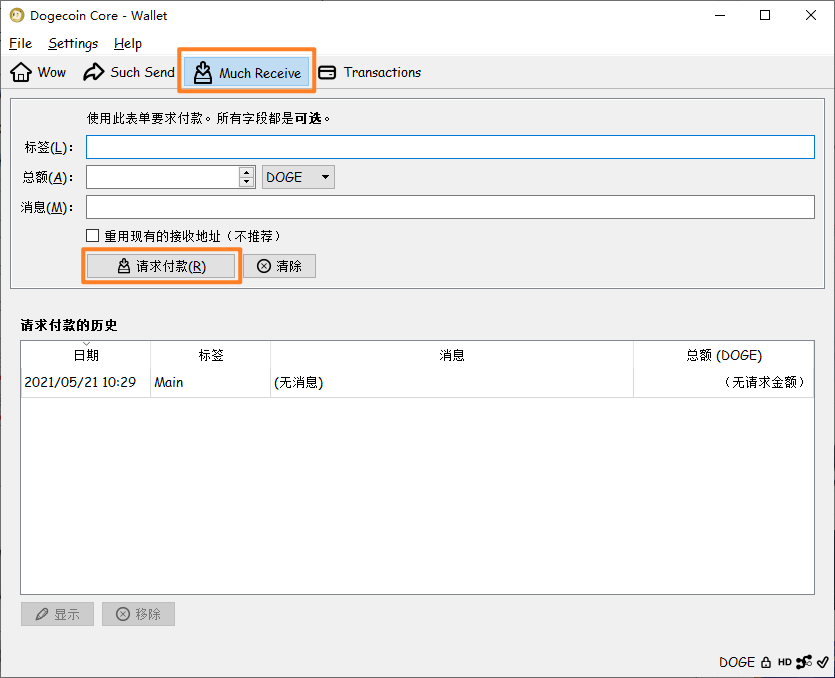Focus the 标签(L) label input field
This screenshot has height=678, width=835.
click(x=450, y=147)
